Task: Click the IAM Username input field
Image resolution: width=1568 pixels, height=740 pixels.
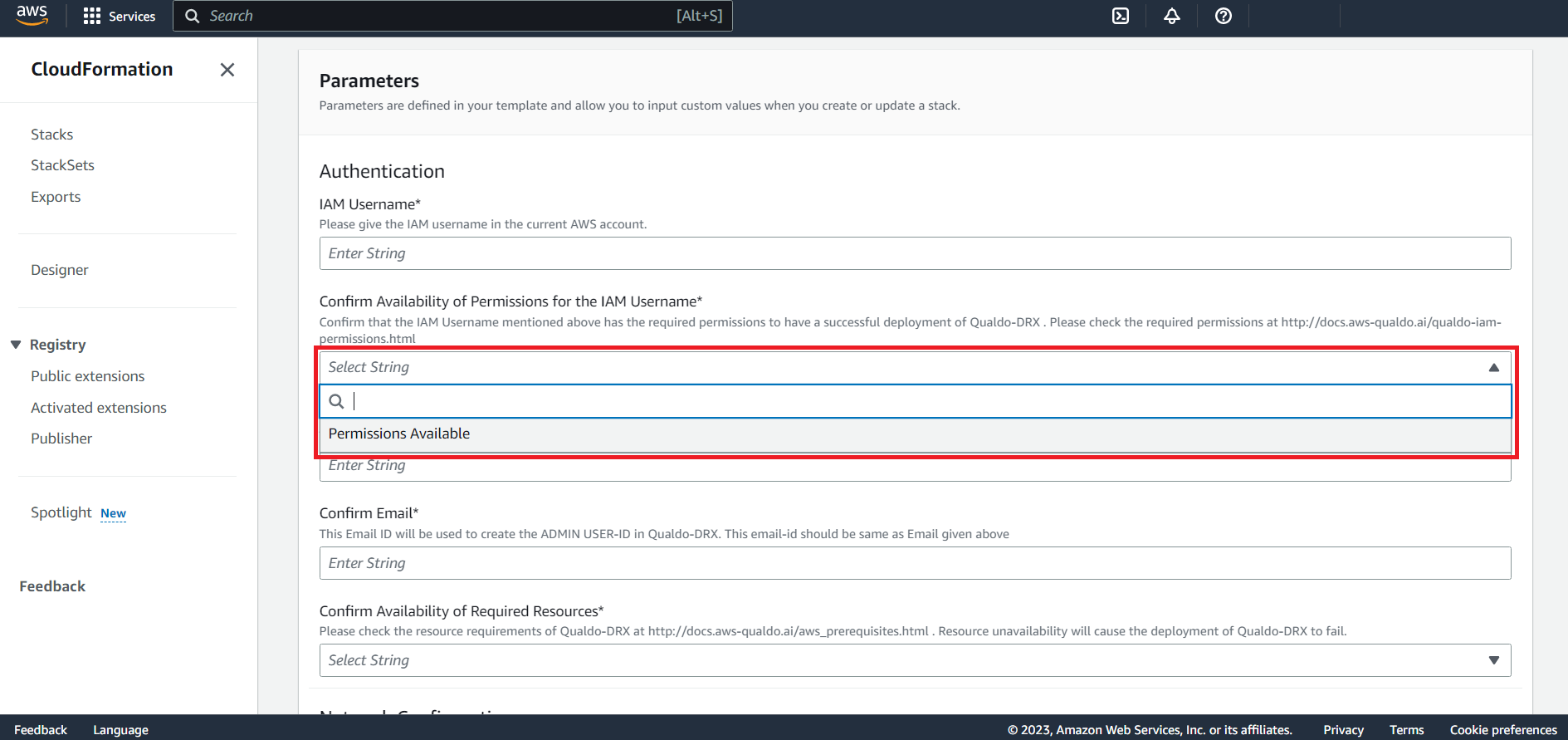Action: 915,253
